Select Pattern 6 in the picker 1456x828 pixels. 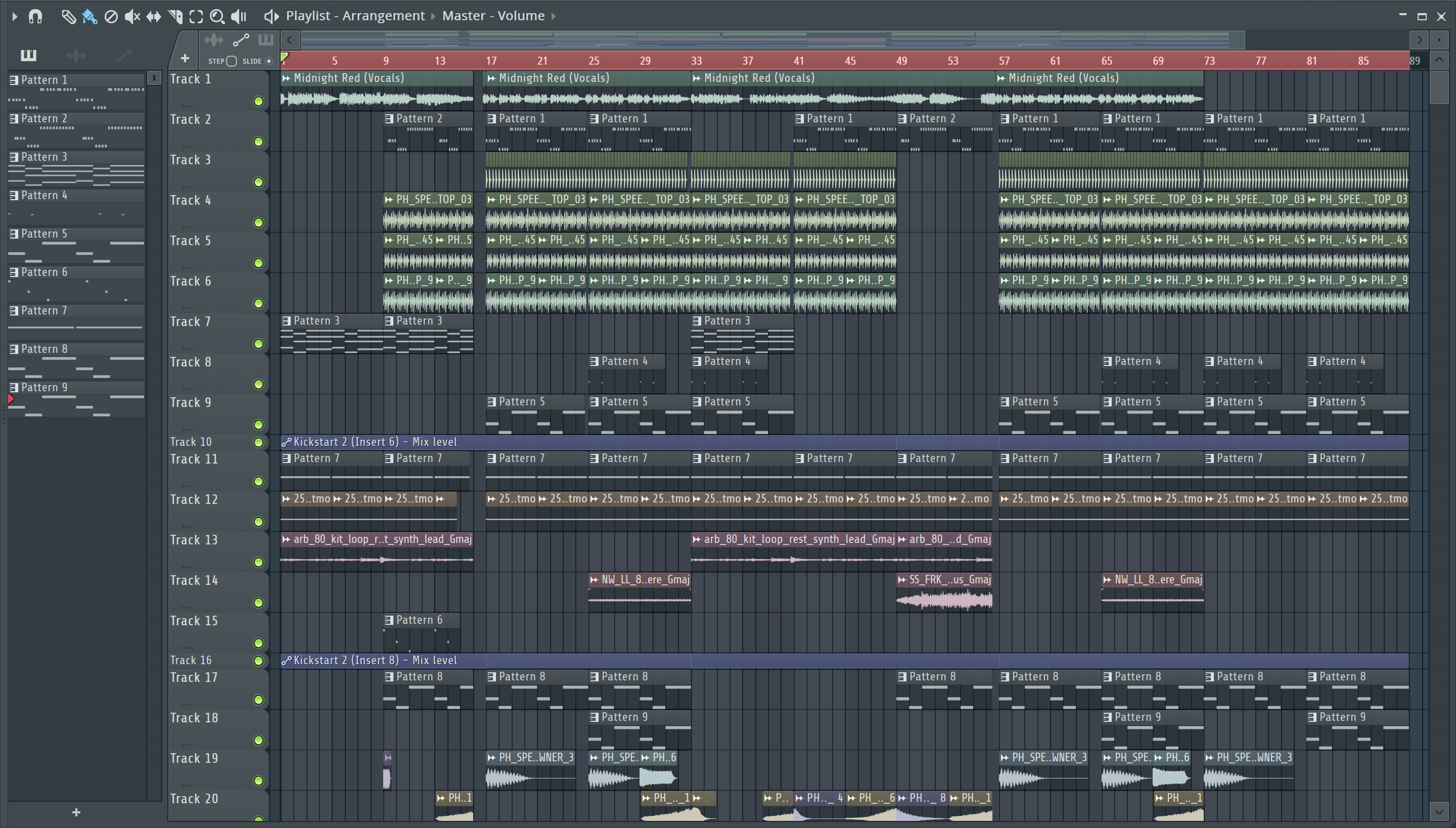coord(76,283)
